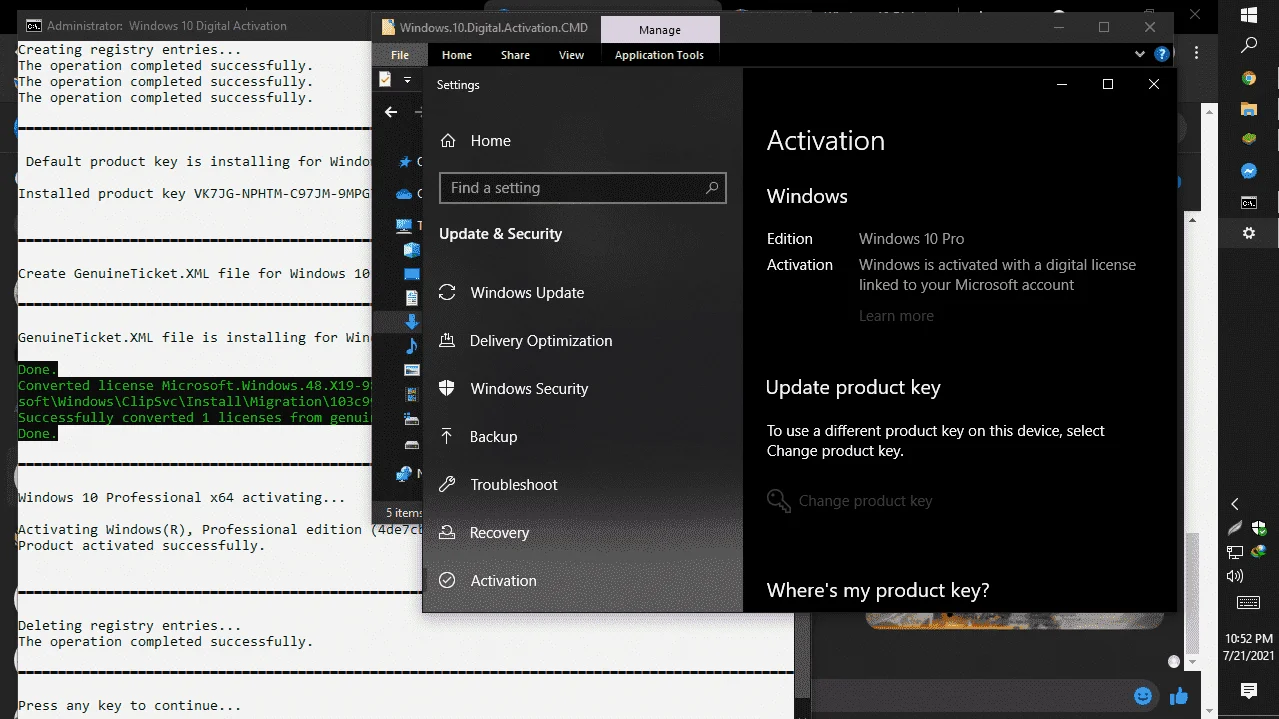This screenshot has height=719, width=1279.
Task: Click "Product activated successfully." line
Action: pos(142,545)
